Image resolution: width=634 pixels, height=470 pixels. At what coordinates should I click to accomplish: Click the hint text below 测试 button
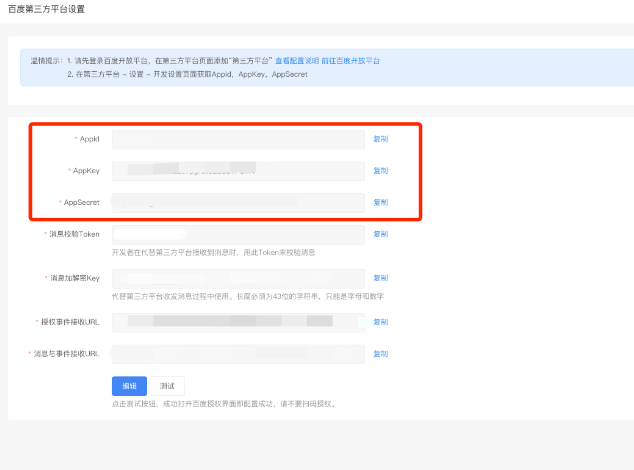click(224, 404)
